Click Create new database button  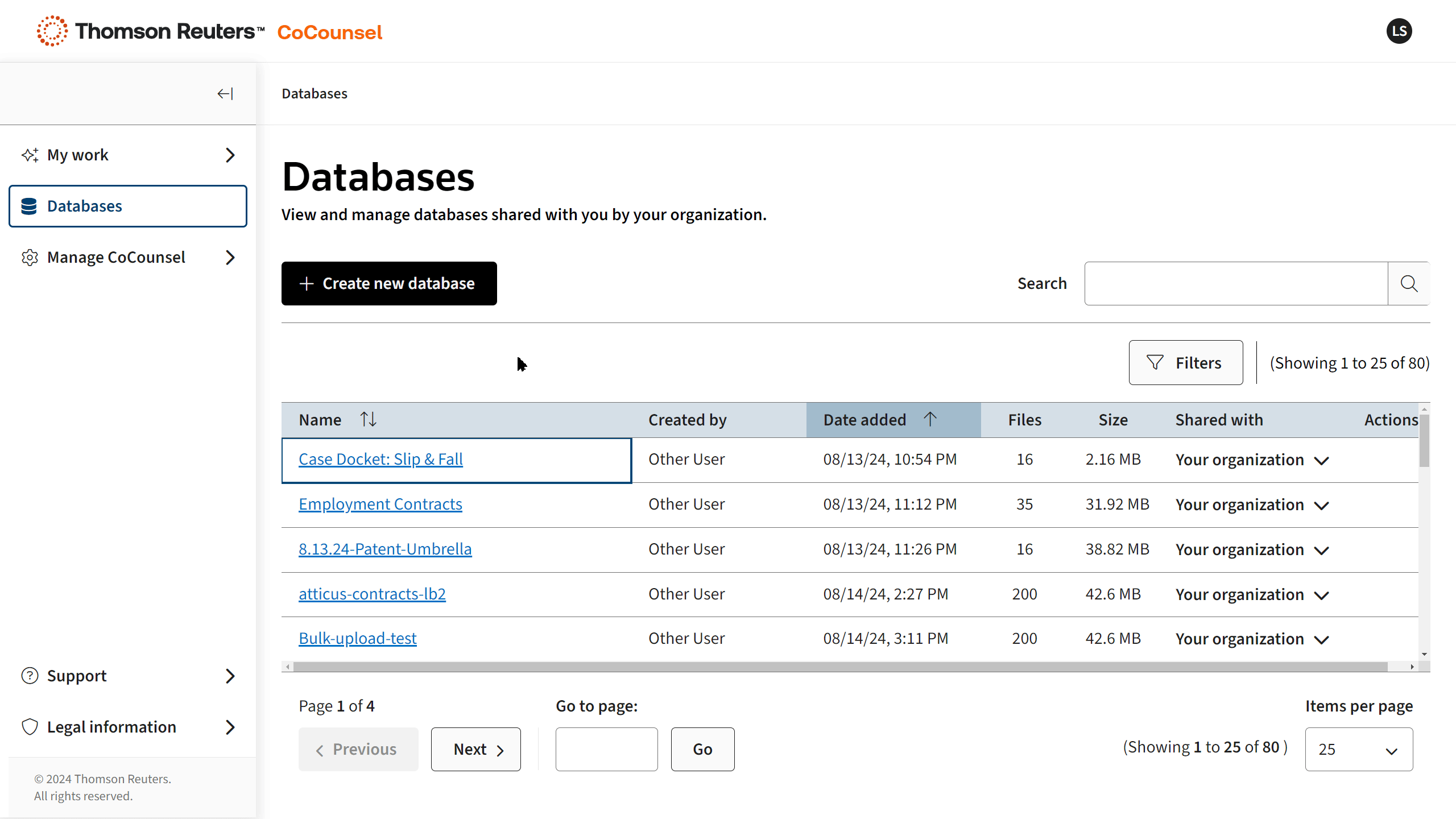pos(389,283)
